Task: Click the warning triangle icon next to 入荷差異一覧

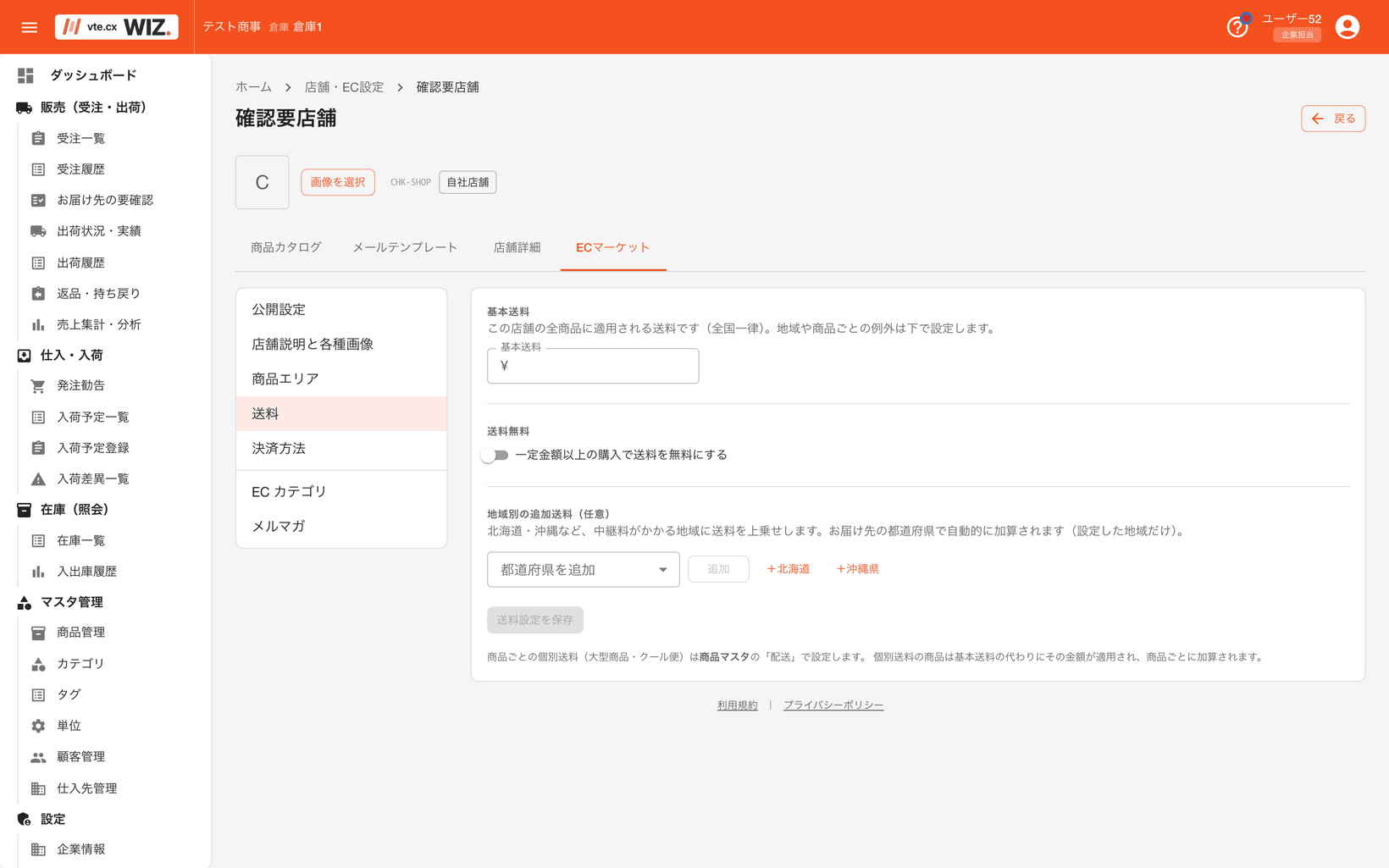Action: (x=38, y=478)
